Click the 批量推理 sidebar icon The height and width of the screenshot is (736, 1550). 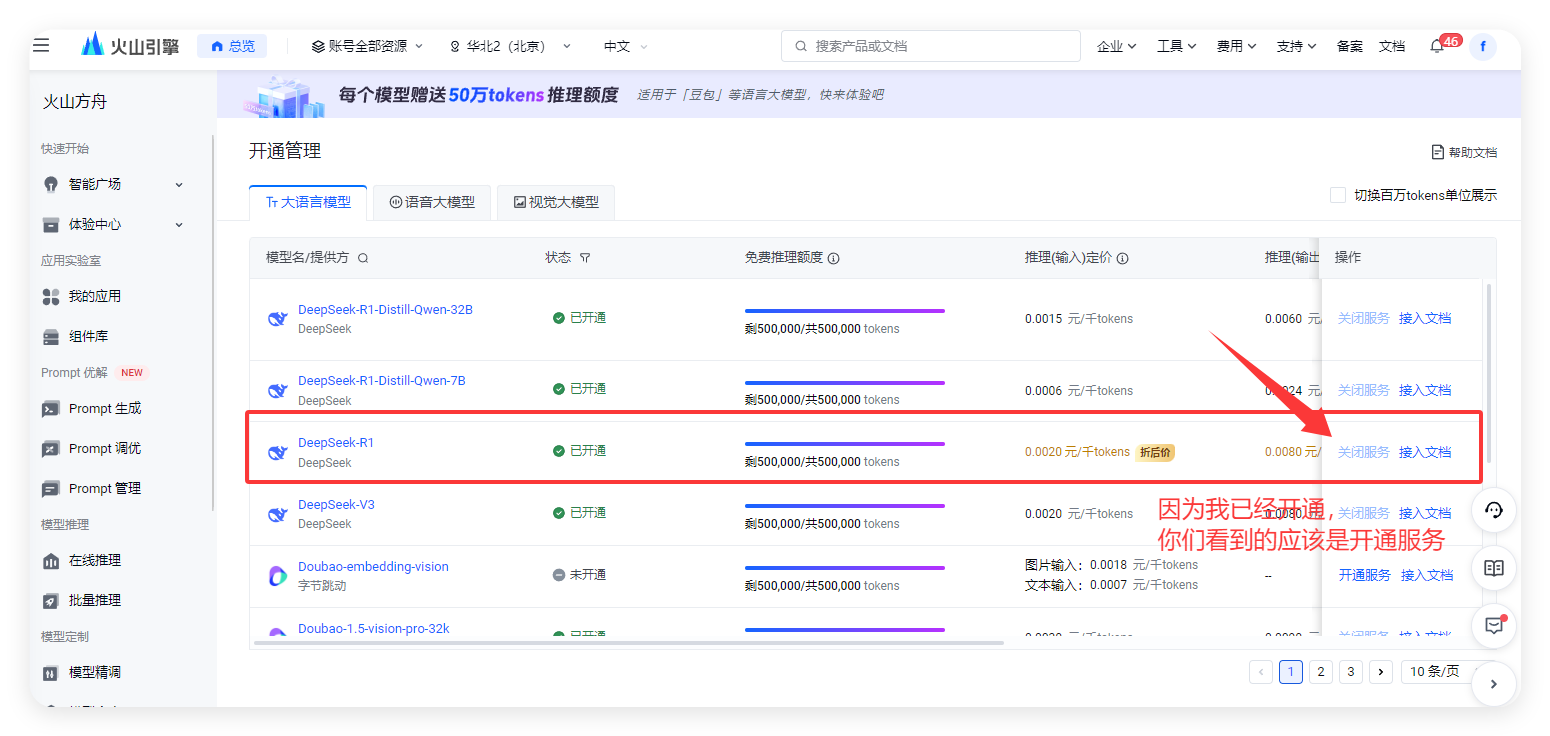click(x=51, y=600)
